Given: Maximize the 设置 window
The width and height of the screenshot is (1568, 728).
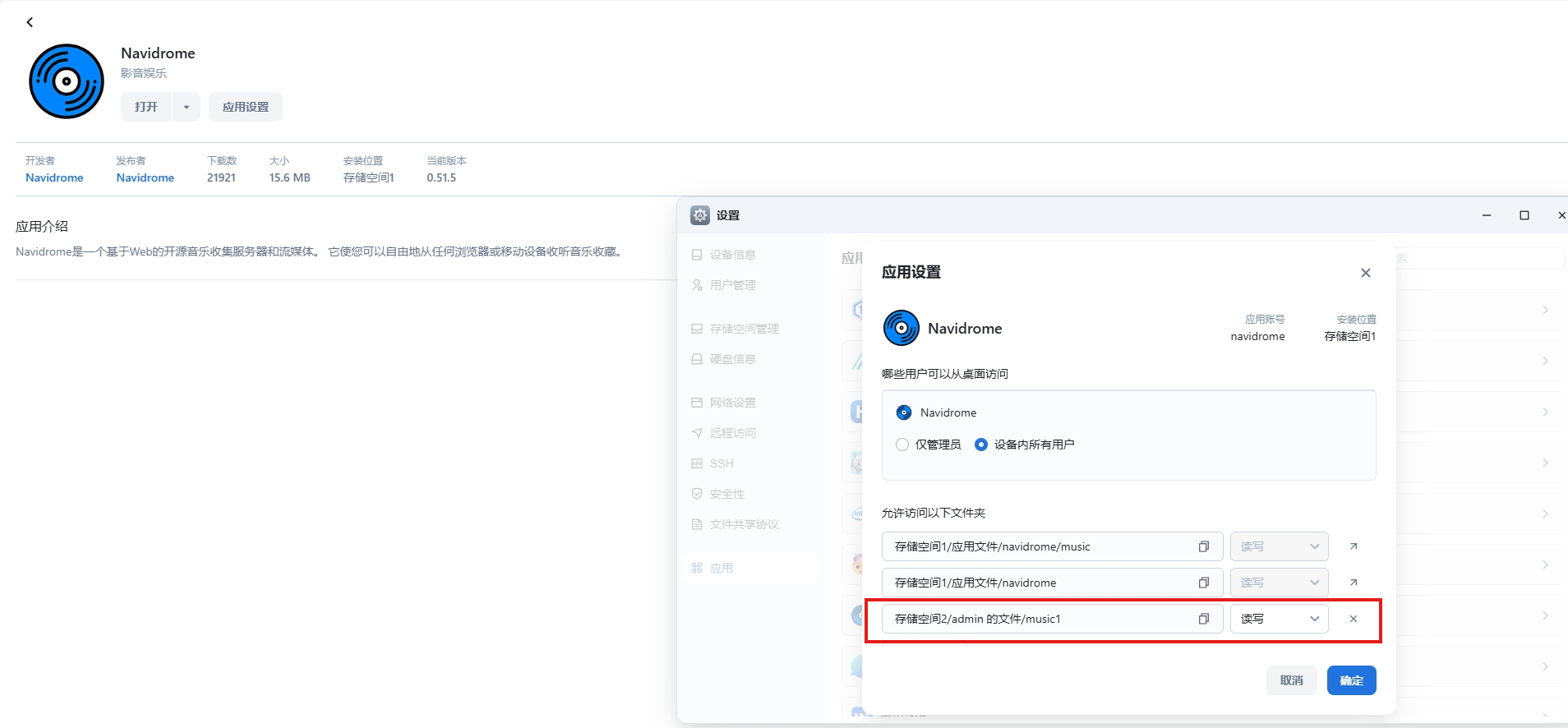Looking at the screenshot, I should pos(1524,215).
